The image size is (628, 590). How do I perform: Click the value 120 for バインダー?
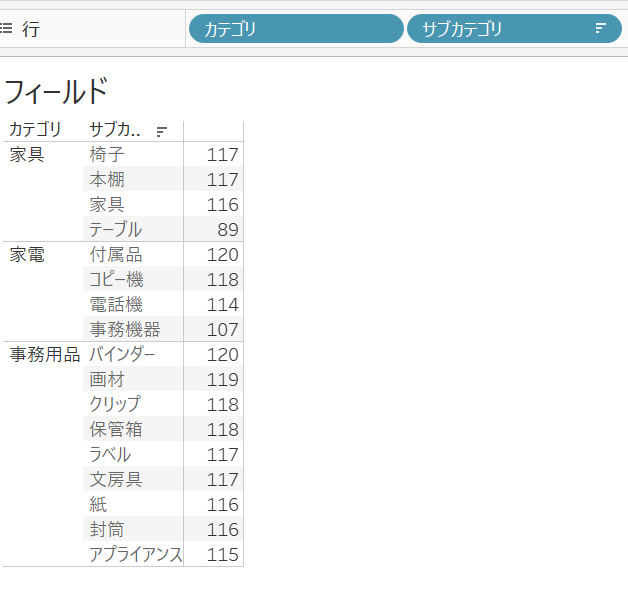coord(223,355)
